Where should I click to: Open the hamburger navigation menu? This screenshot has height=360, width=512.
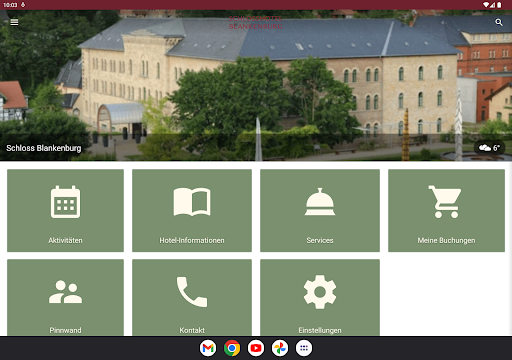(x=14, y=22)
